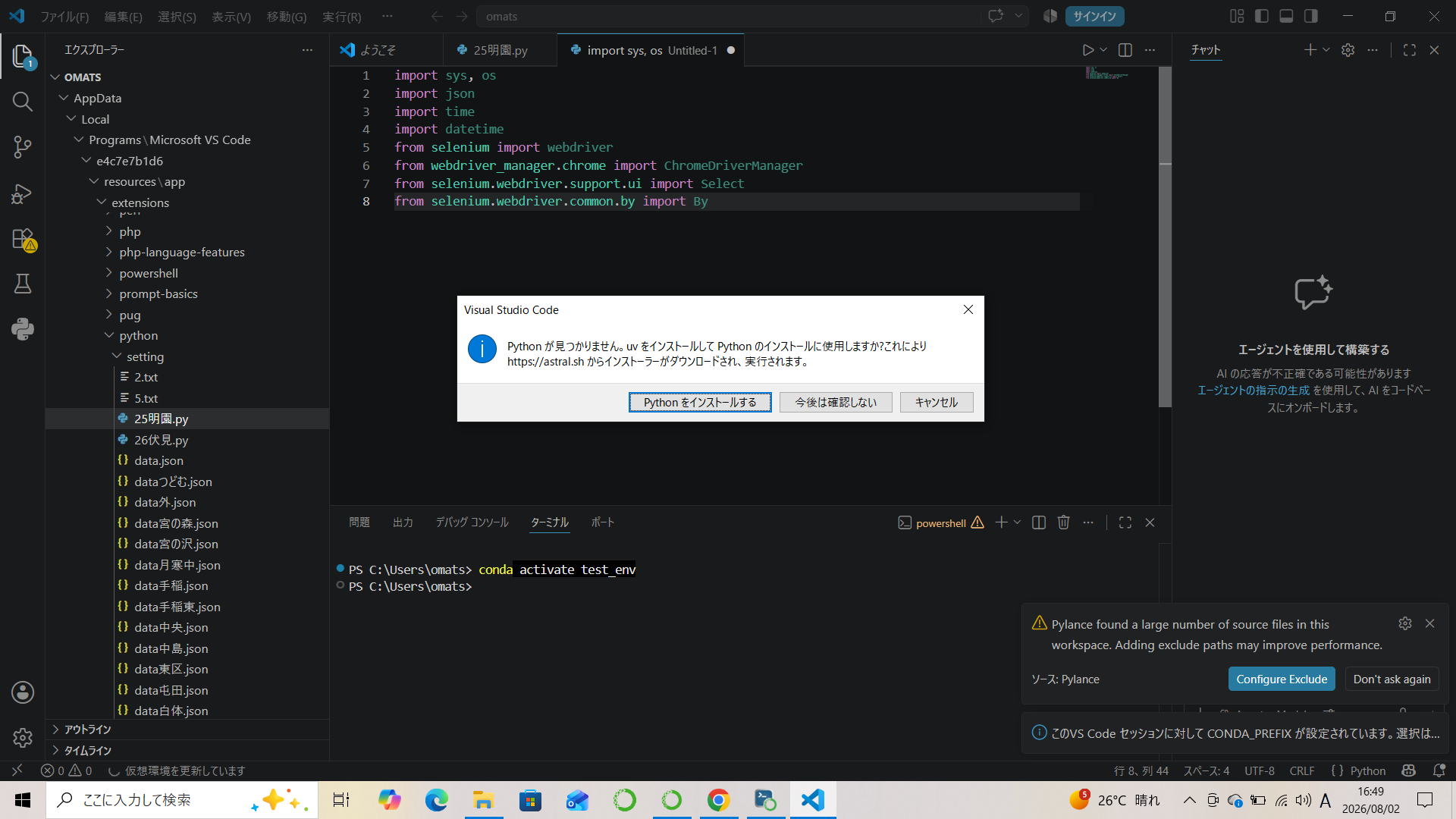This screenshot has width=1456, height=819.
Task: Switch to the 出力 panel tab
Action: pos(403,522)
